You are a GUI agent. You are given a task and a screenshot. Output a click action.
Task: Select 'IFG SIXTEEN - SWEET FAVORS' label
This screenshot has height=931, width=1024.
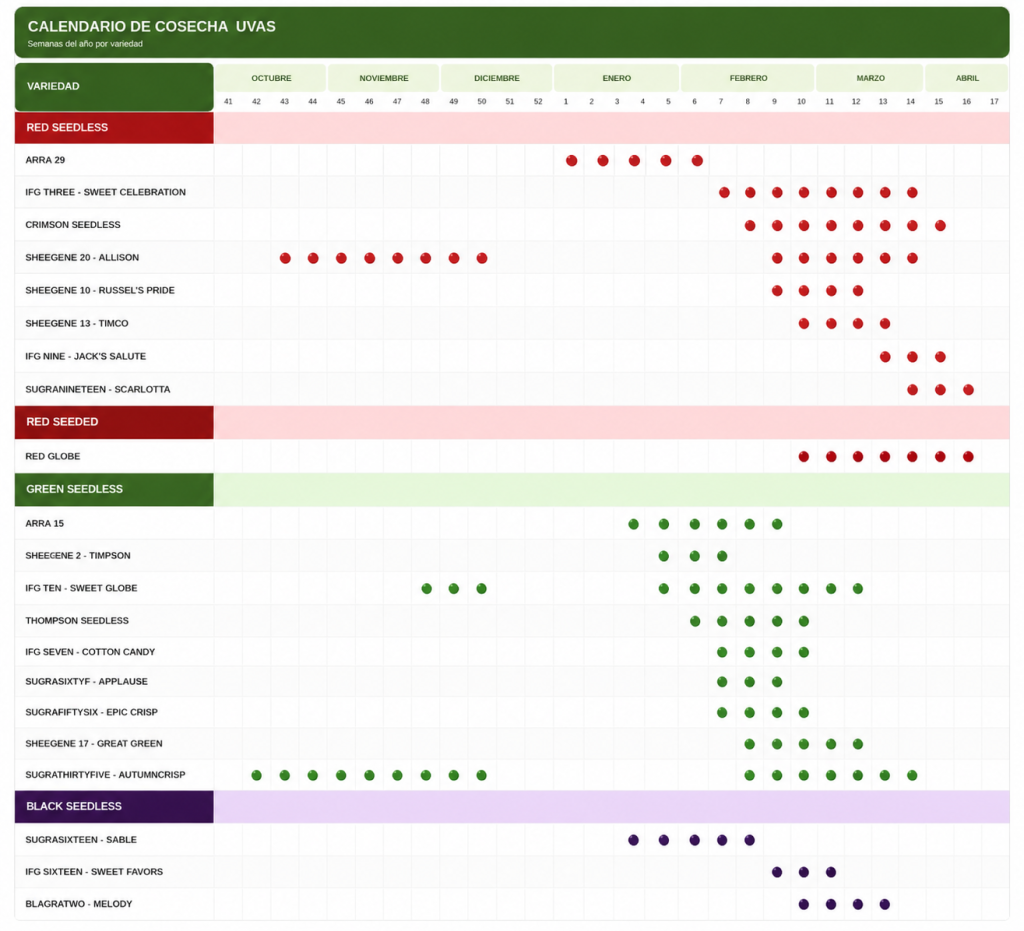(94, 872)
